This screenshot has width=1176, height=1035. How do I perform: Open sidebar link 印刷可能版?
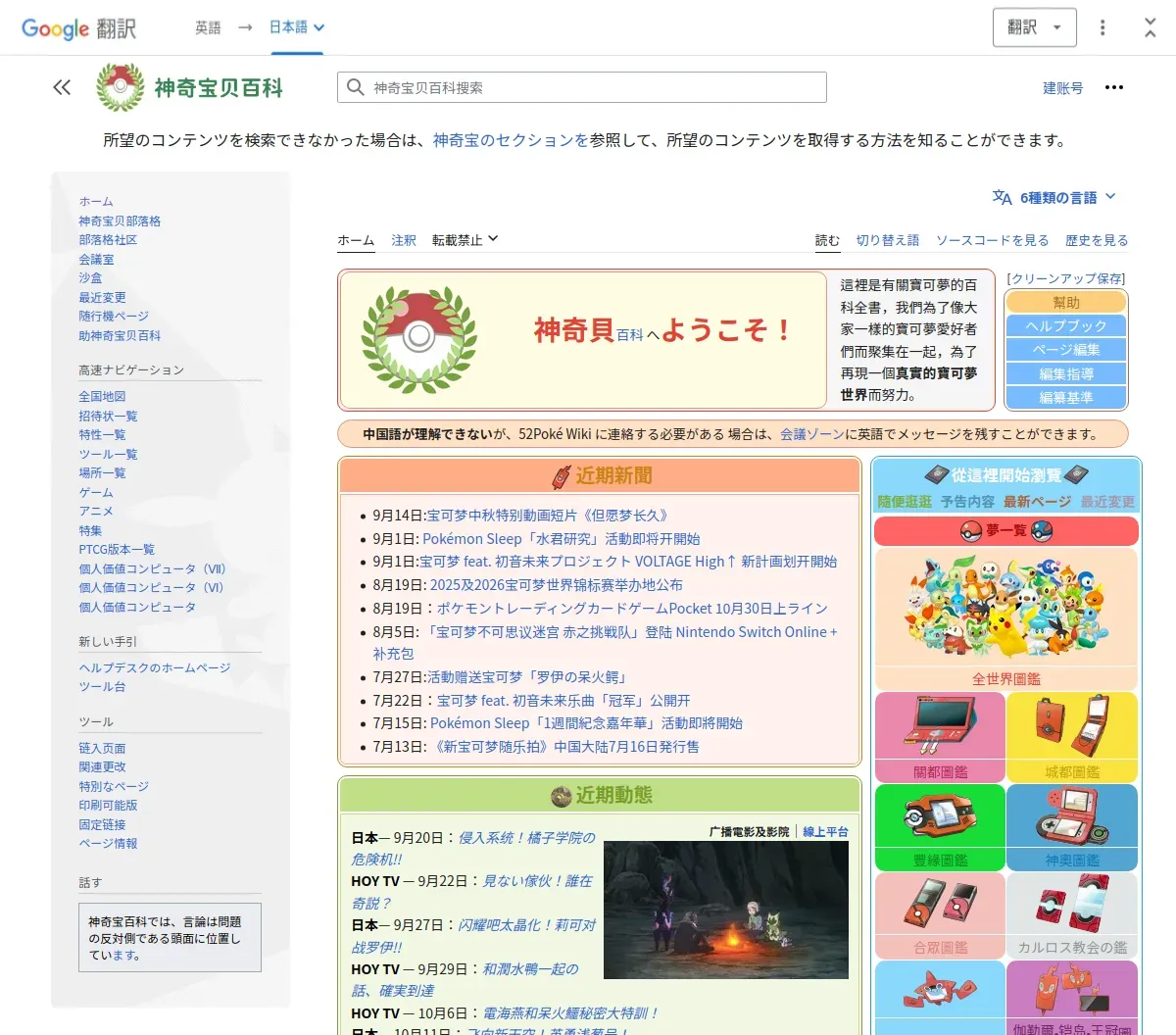pyautogui.click(x=108, y=806)
